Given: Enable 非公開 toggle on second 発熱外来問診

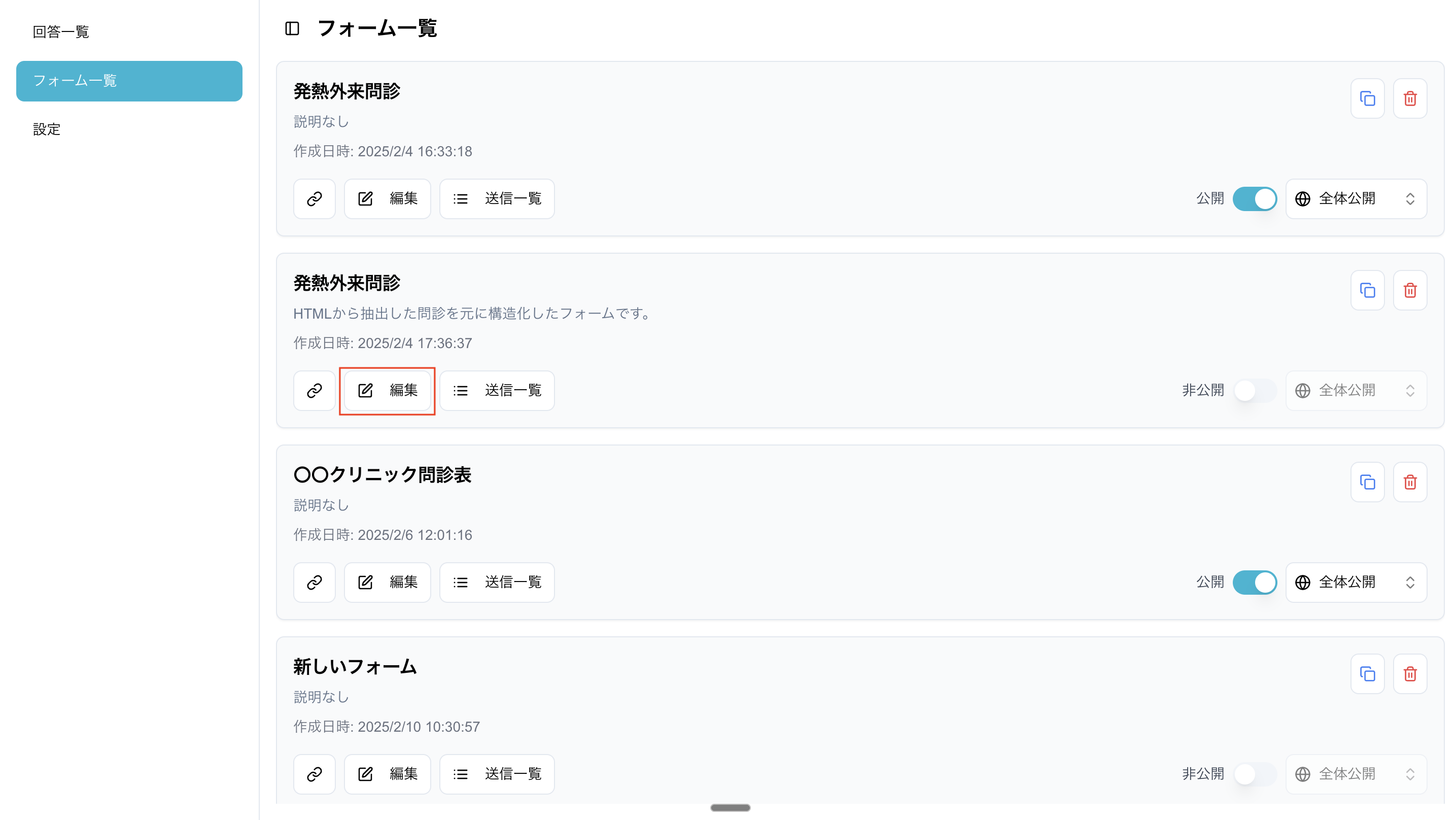Looking at the screenshot, I should click(x=1254, y=390).
